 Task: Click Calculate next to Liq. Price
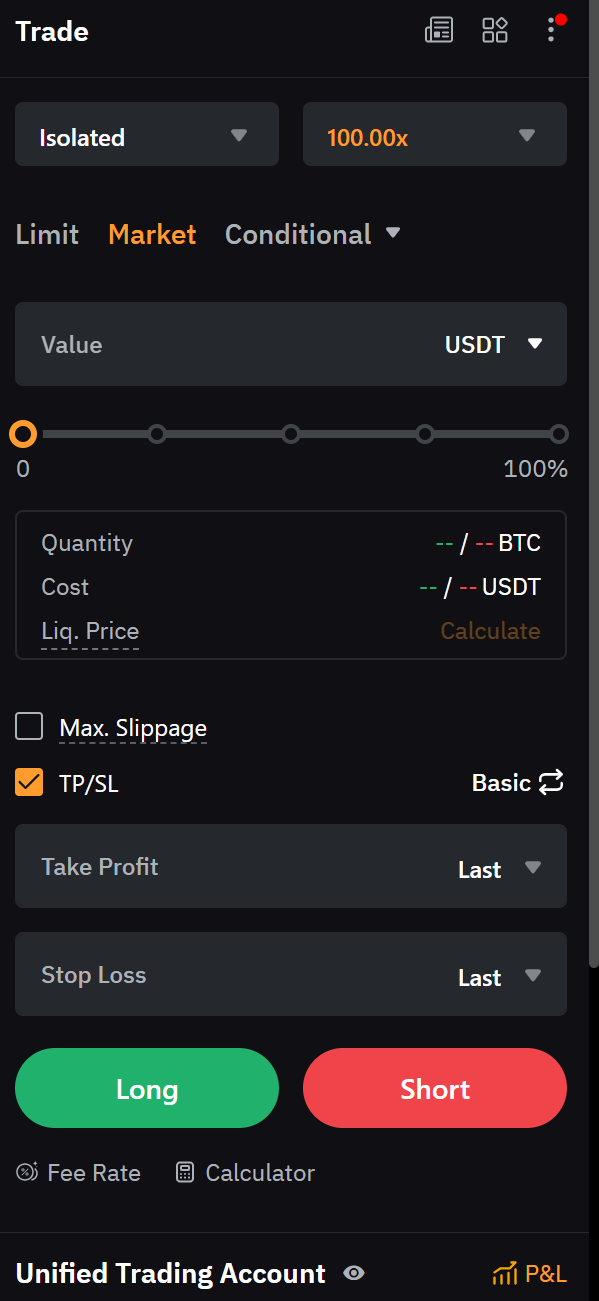pyautogui.click(x=490, y=630)
